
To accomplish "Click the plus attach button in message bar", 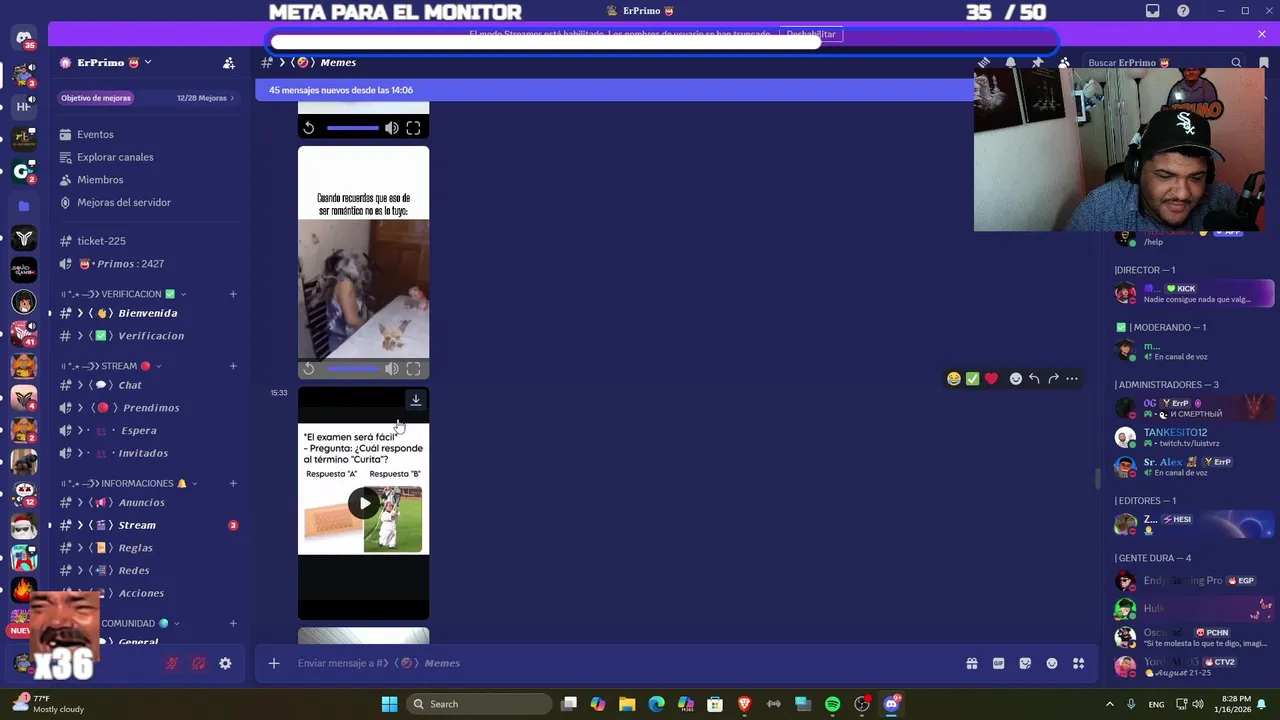I will pos(274,663).
